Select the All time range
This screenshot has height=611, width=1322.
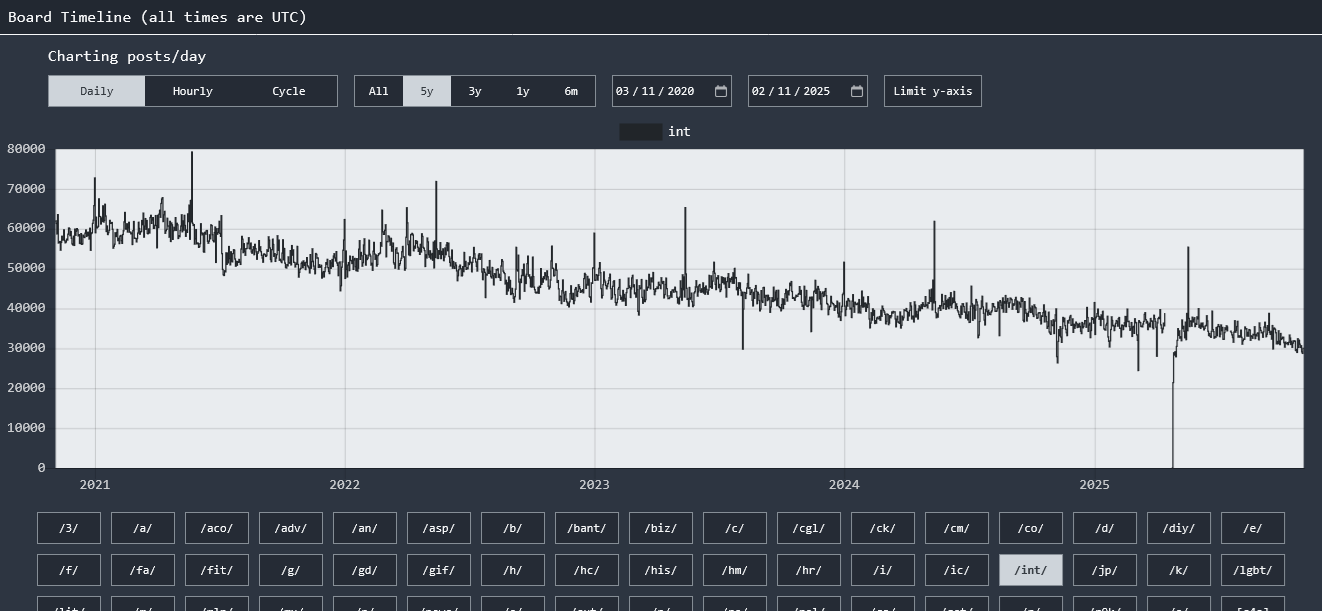(x=379, y=91)
